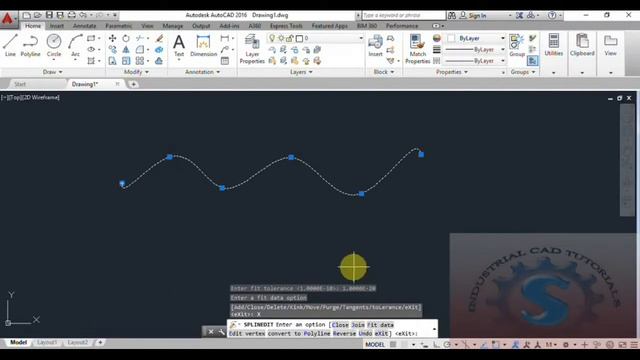The height and width of the screenshot is (360, 640).
Task: Switch to the Layout1 tab
Action: tap(47, 342)
